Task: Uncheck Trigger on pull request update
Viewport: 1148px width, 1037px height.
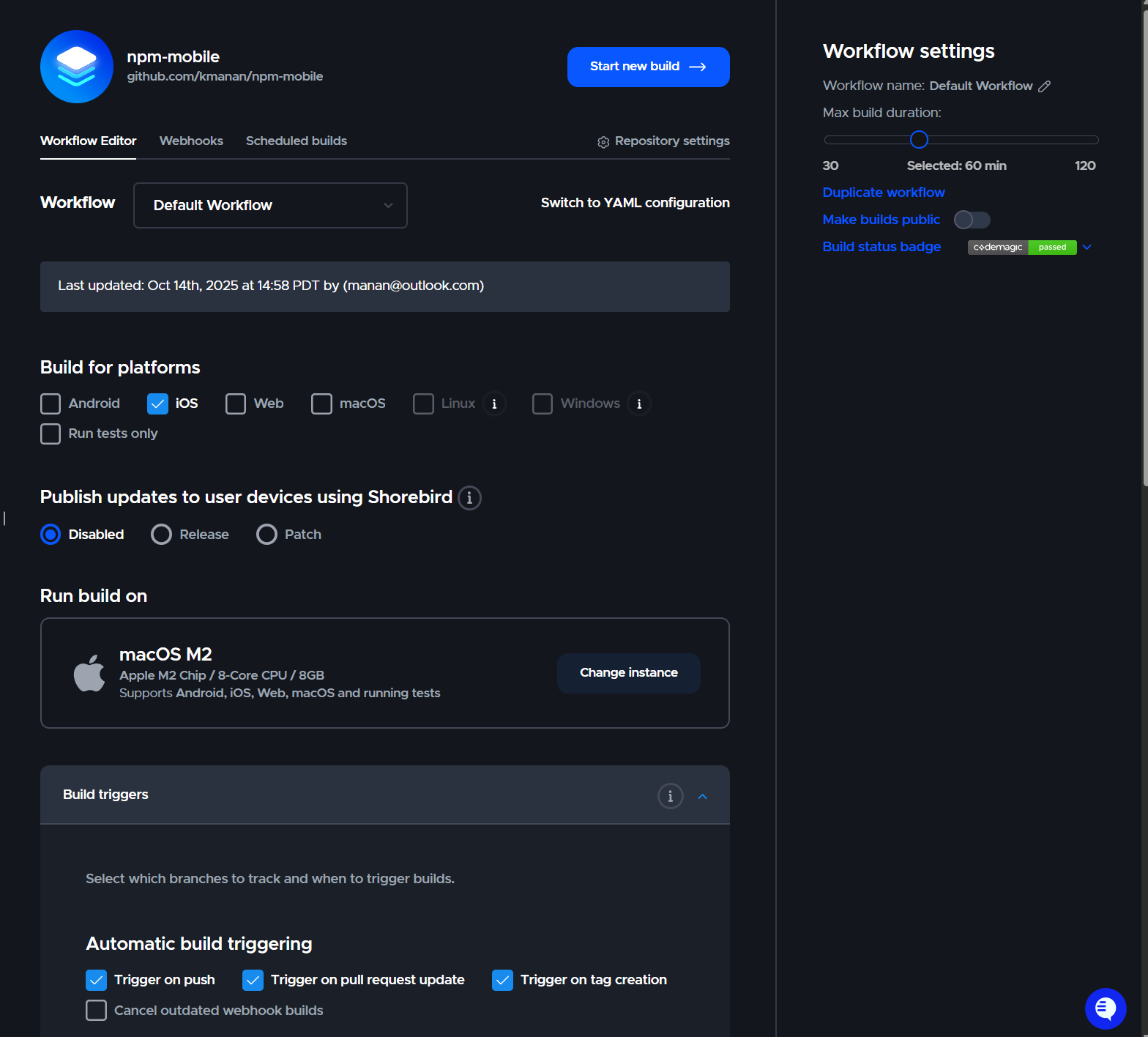Action: click(x=253, y=980)
